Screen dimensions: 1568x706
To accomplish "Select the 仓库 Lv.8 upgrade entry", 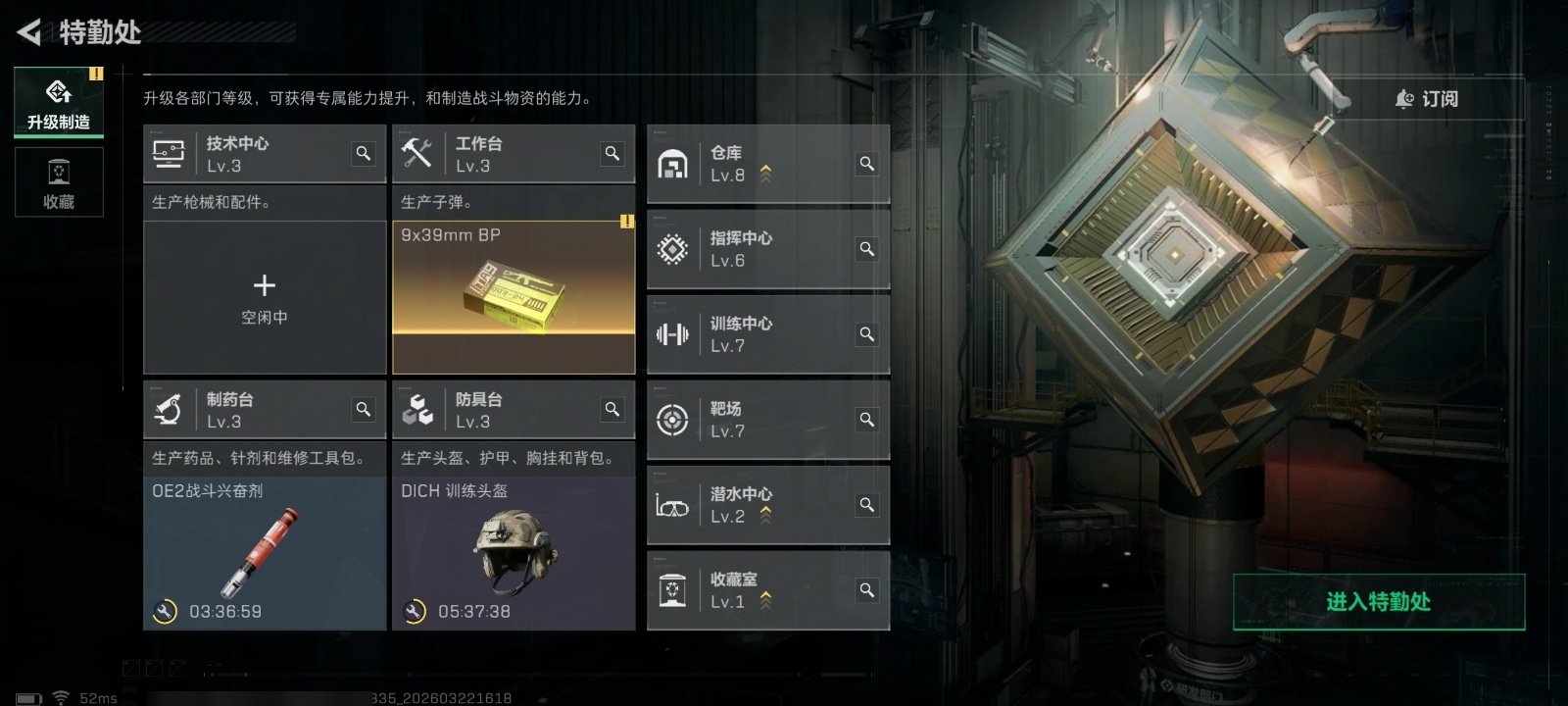I will [x=768, y=164].
